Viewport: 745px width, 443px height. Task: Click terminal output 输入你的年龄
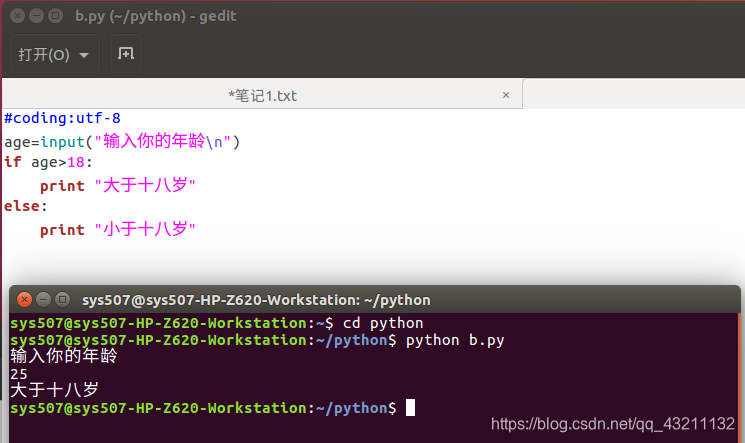tap(64, 356)
